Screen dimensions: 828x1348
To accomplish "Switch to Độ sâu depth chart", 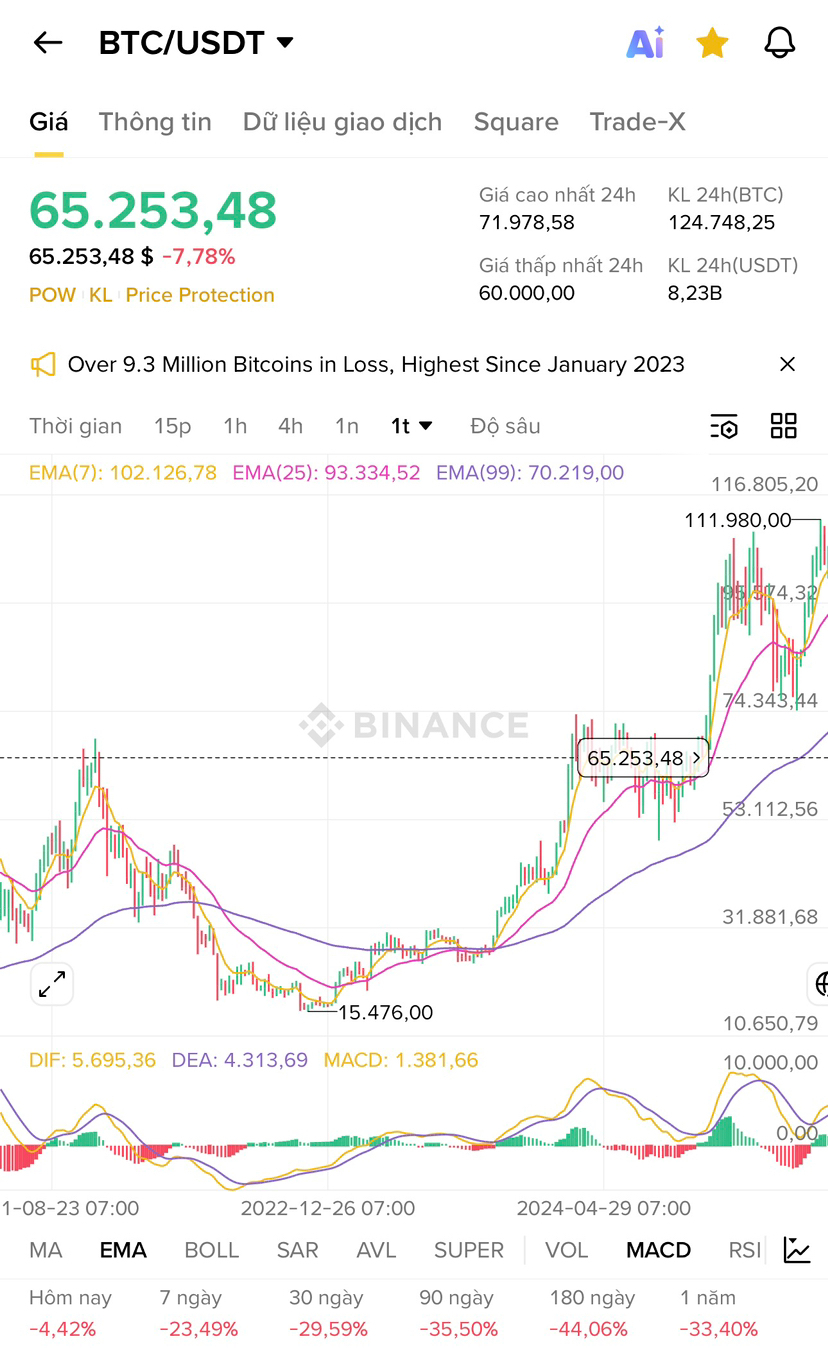I will 505,426.
